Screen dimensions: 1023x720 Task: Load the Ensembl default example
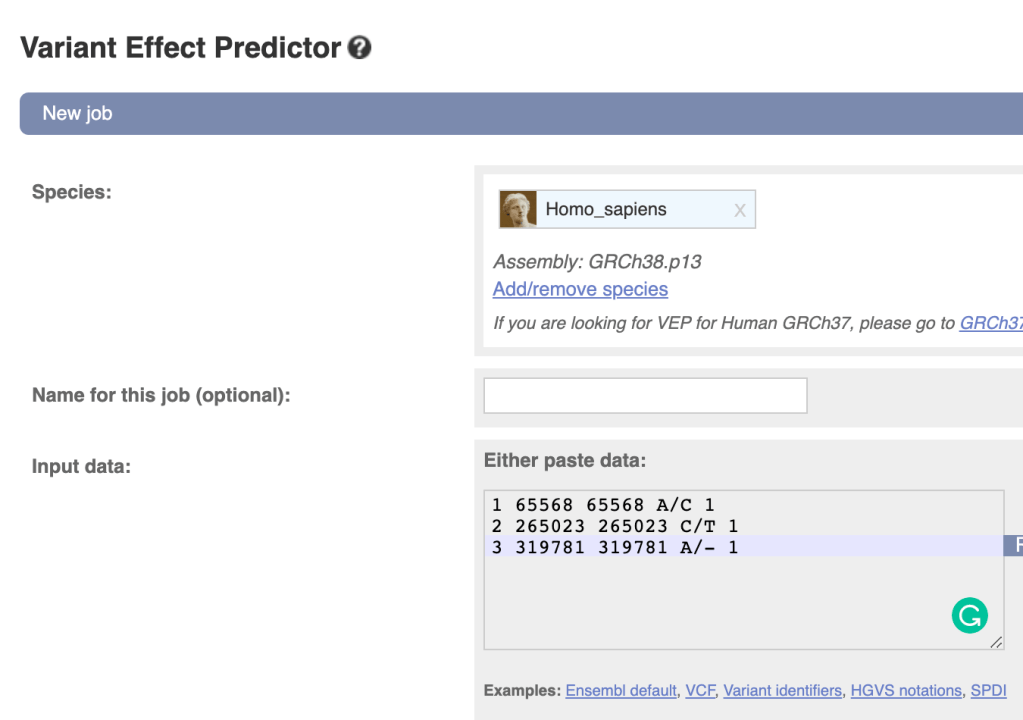coord(620,691)
